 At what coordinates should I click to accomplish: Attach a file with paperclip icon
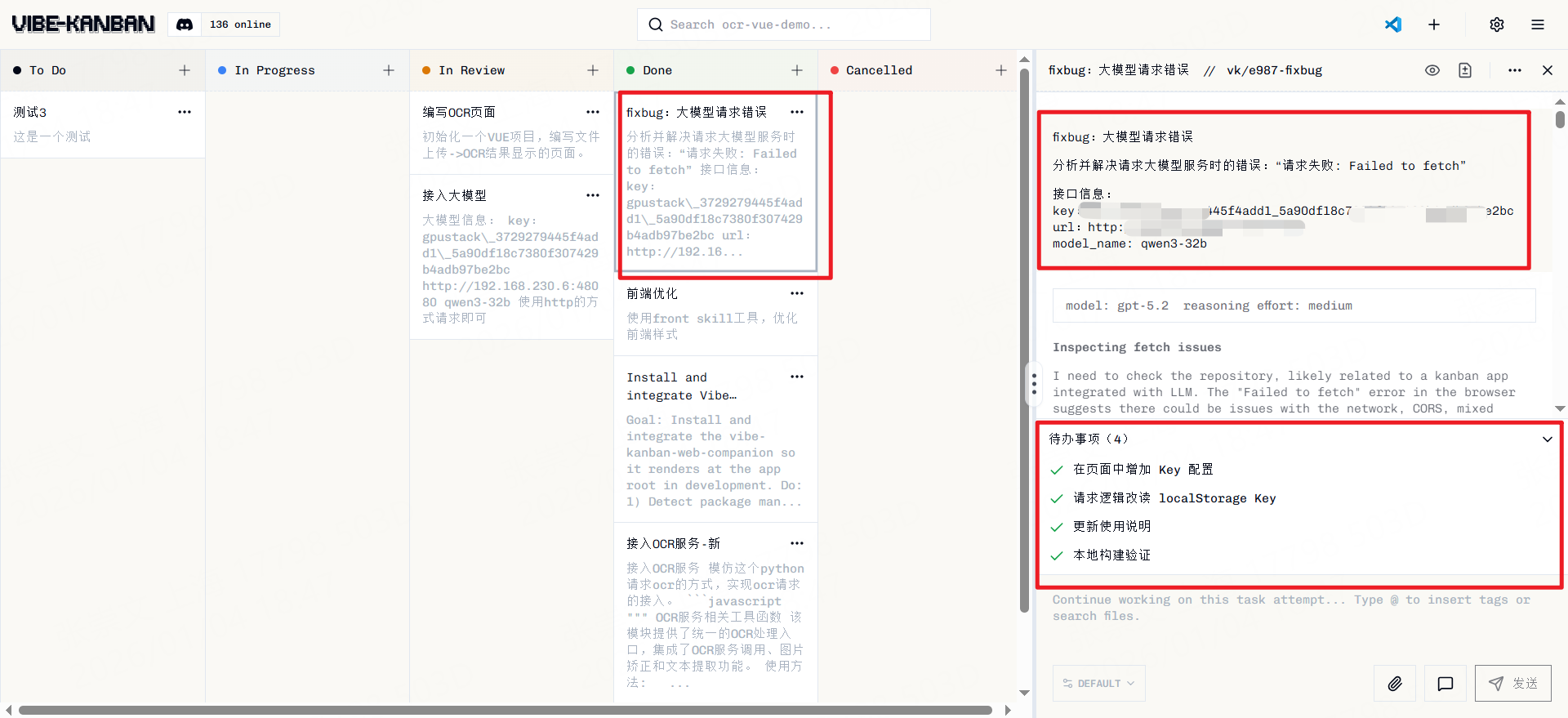coord(1395,684)
